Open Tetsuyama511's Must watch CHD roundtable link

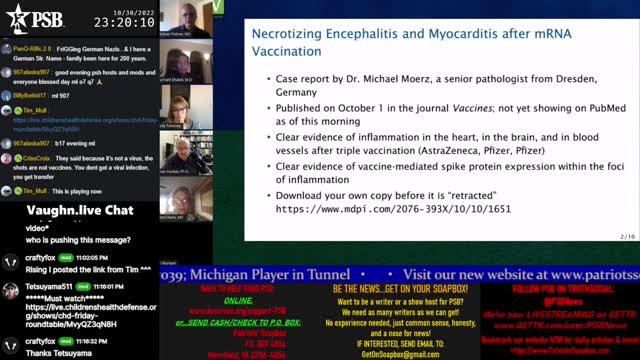pyautogui.click(x=91, y=316)
